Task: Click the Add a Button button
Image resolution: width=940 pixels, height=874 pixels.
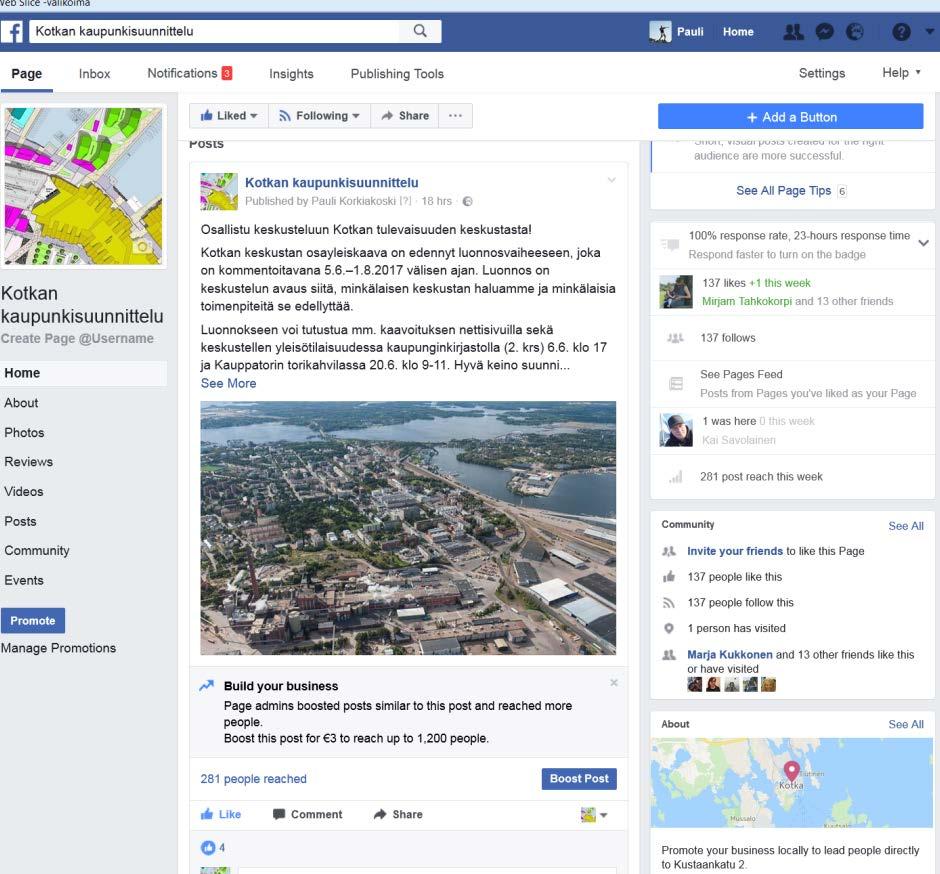Action: click(x=791, y=116)
